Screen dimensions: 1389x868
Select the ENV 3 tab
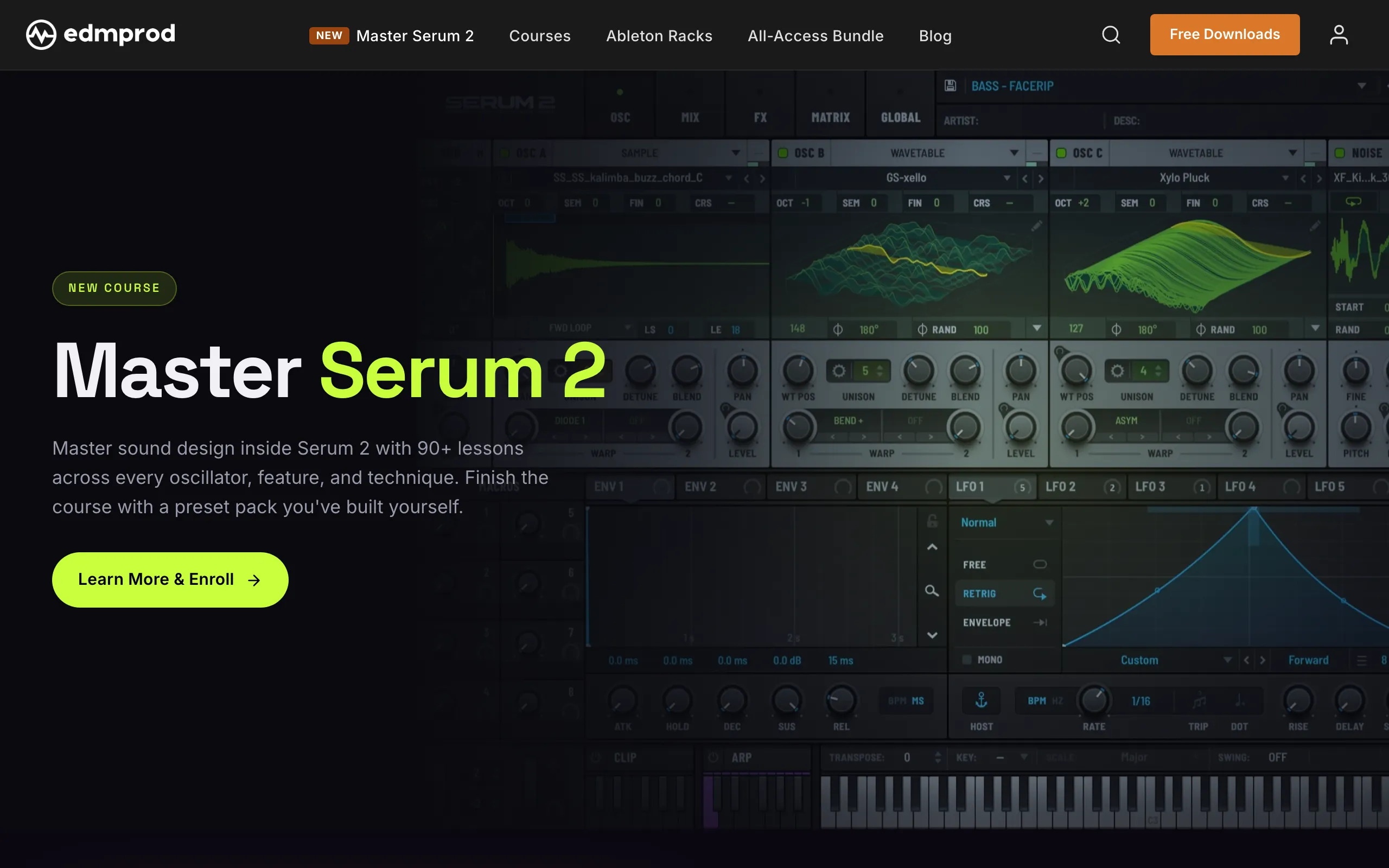[x=811, y=487]
